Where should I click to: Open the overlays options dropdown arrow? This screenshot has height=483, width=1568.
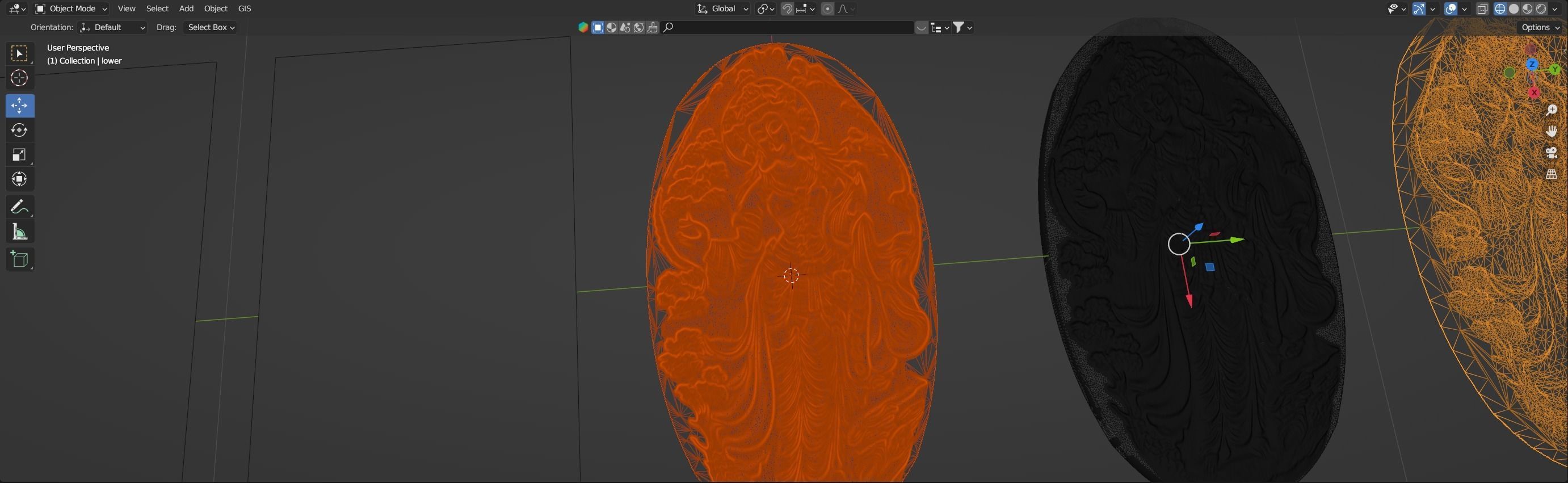[x=1465, y=9]
